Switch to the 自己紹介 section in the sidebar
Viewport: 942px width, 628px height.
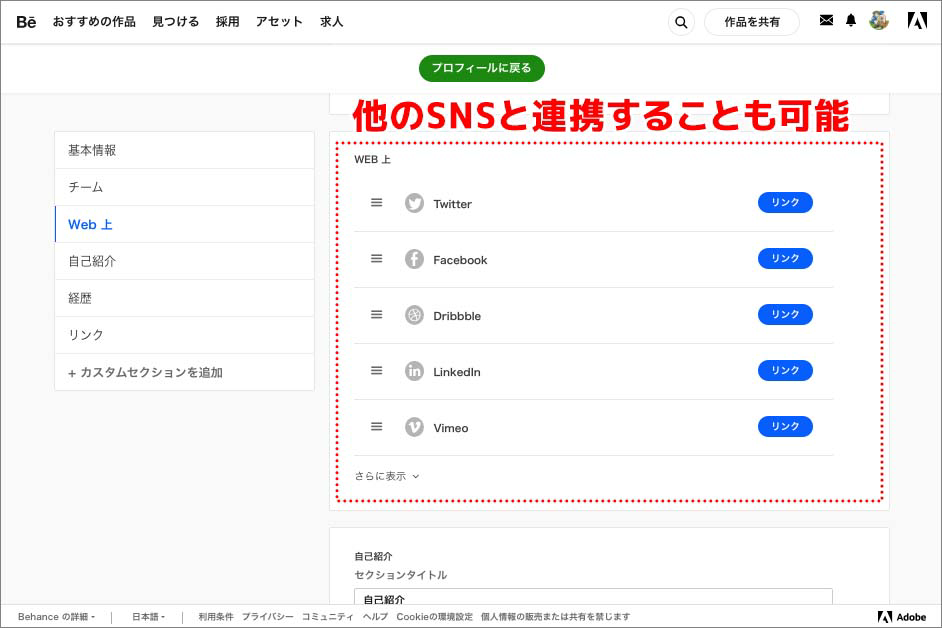point(90,261)
